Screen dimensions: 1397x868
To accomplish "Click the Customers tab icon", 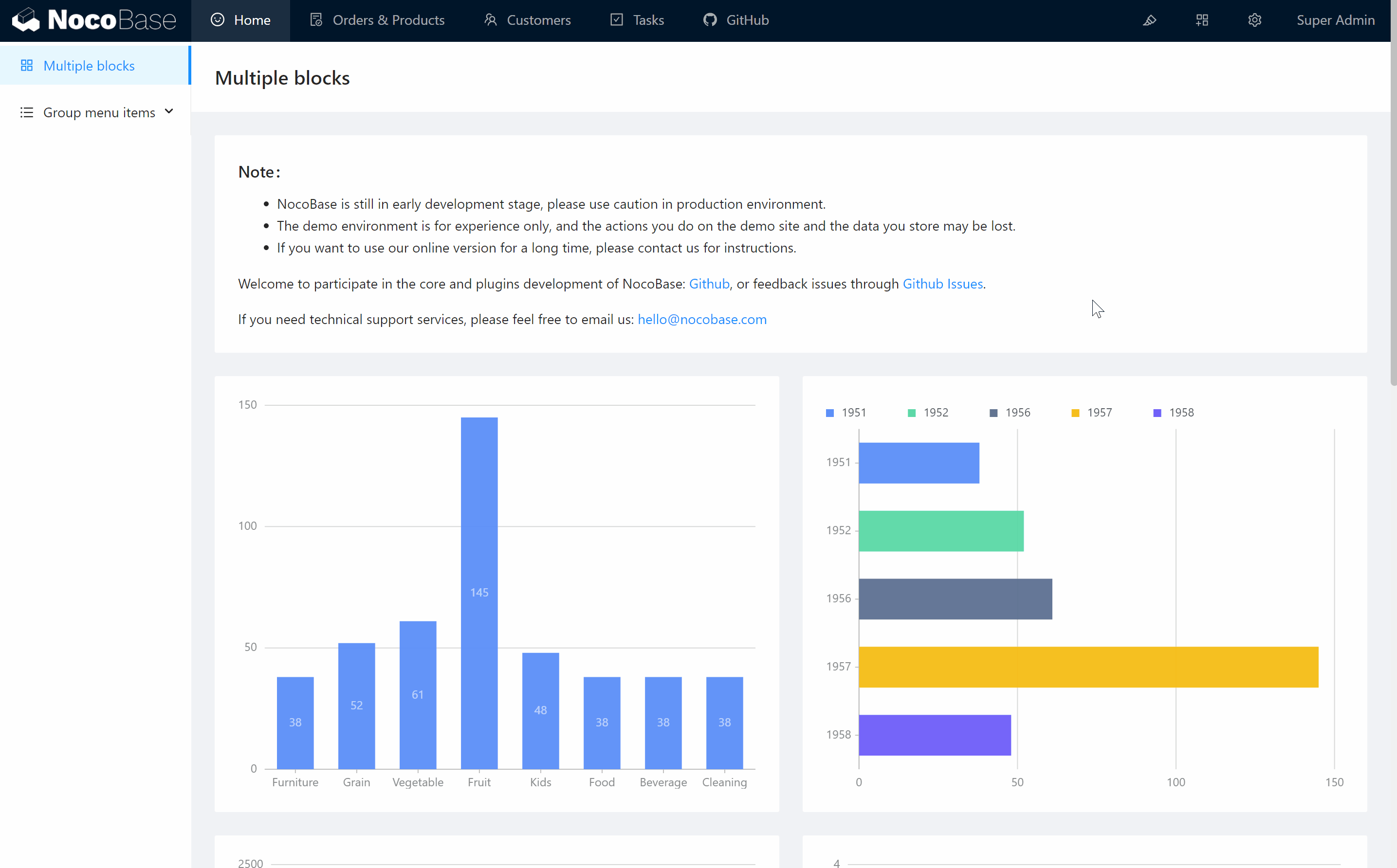I will pyautogui.click(x=490, y=20).
